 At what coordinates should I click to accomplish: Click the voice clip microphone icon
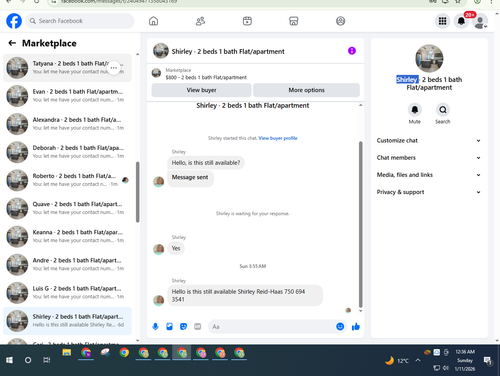click(155, 327)
